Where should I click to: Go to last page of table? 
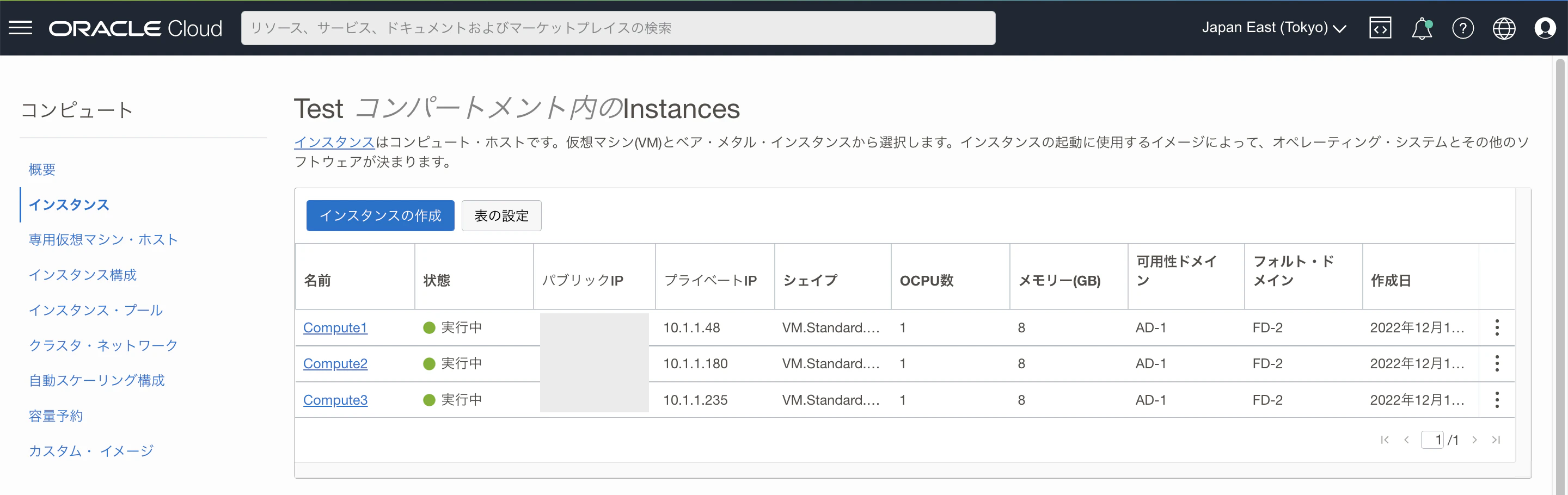[1496, 440]
